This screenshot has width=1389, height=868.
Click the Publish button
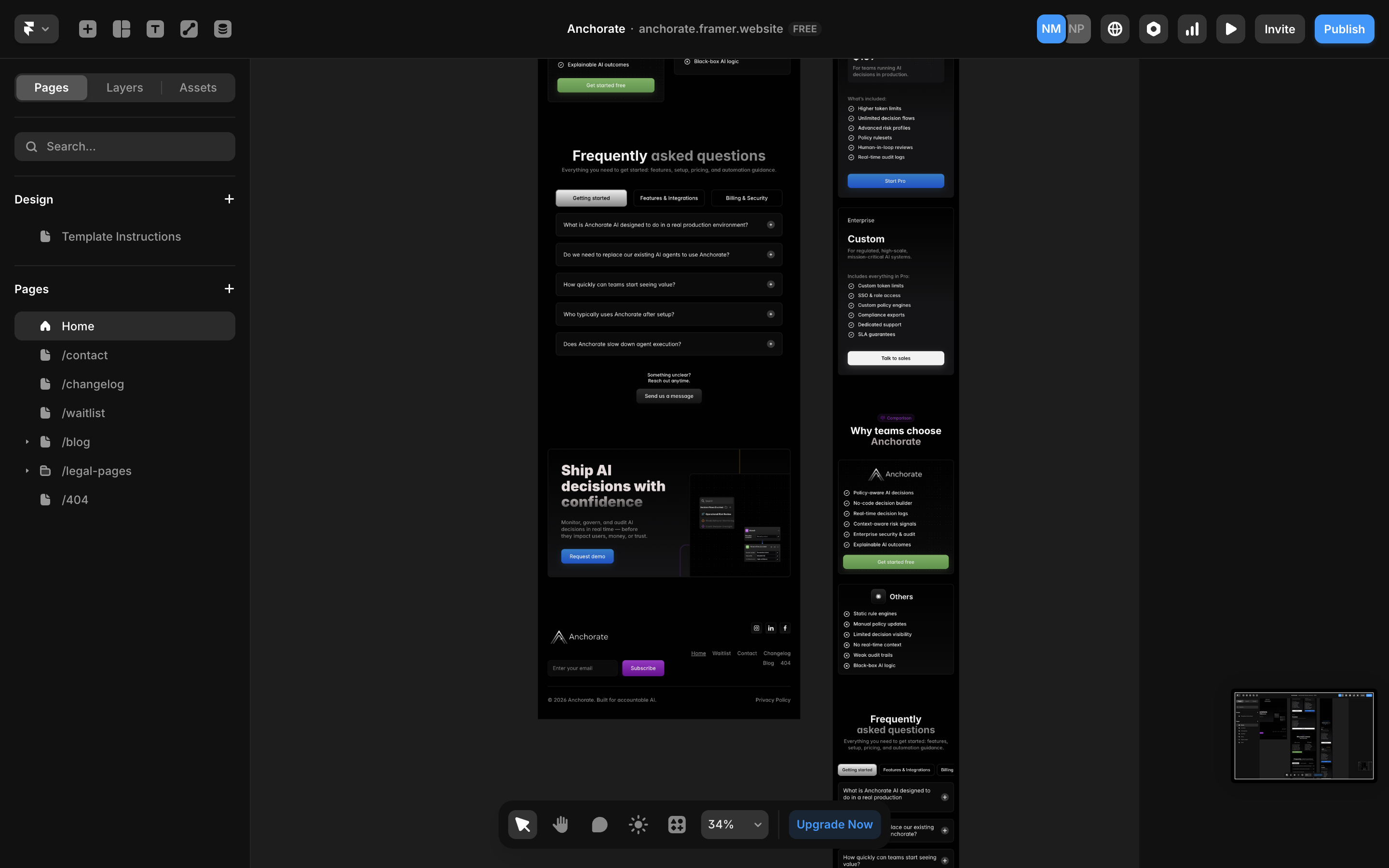(1344, 29)
